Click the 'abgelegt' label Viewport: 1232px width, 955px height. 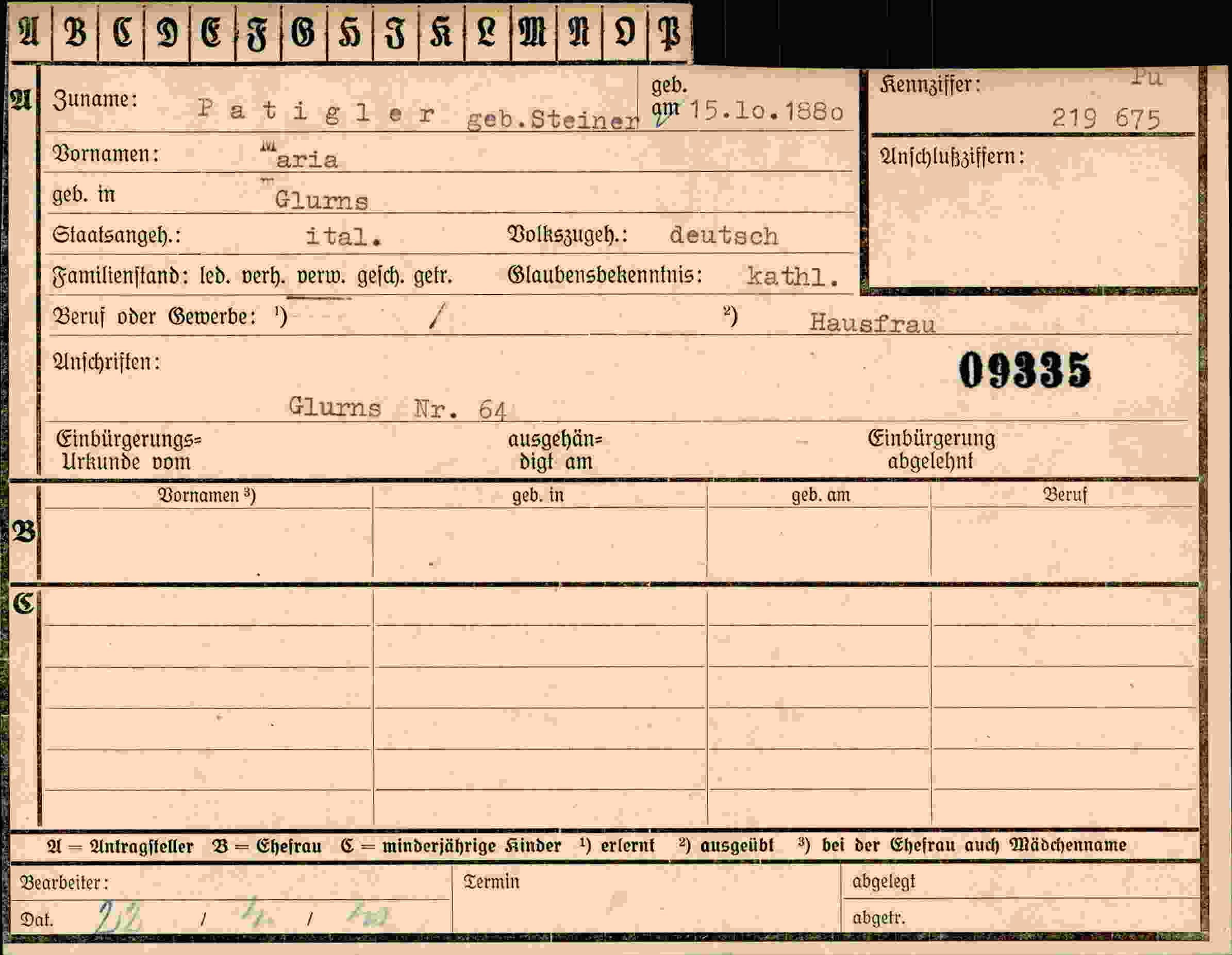coord(884,882)
